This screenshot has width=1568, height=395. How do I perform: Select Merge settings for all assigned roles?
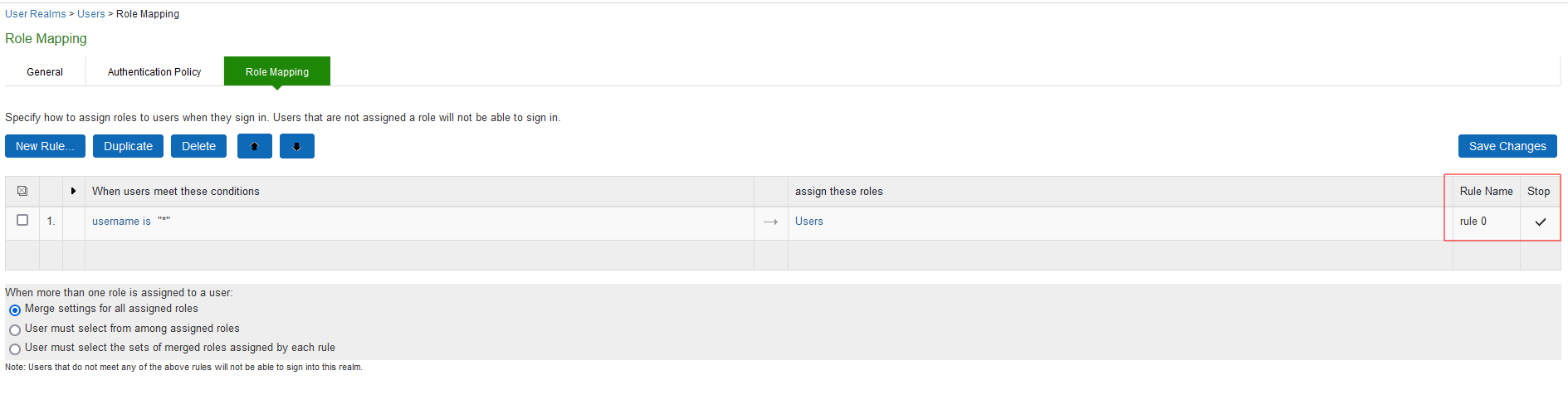[x=15, y=310]
